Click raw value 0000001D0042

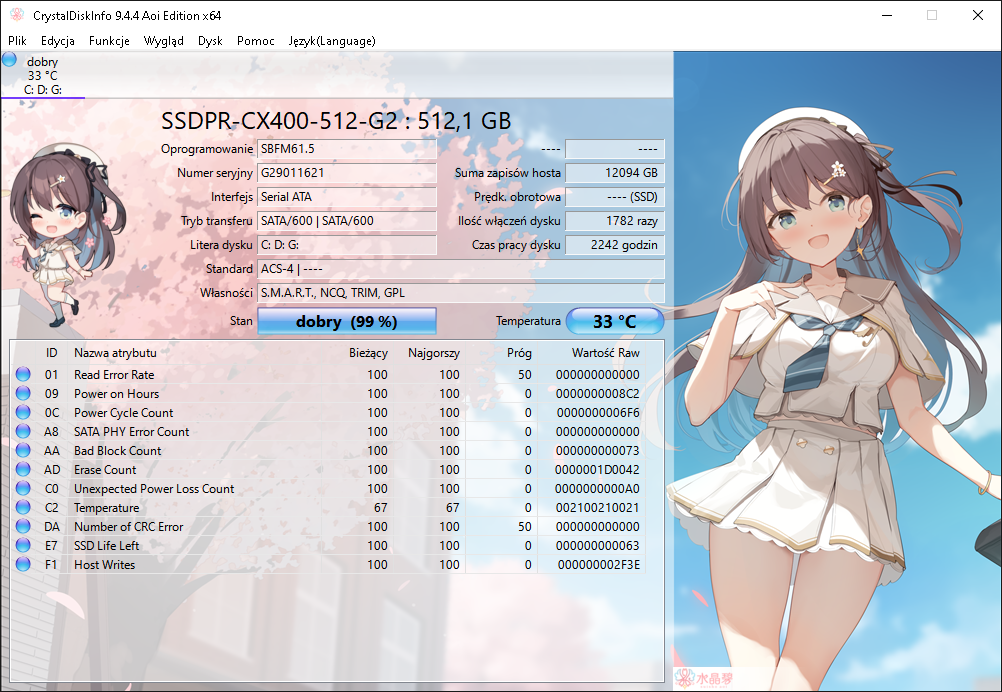point(597,470)
